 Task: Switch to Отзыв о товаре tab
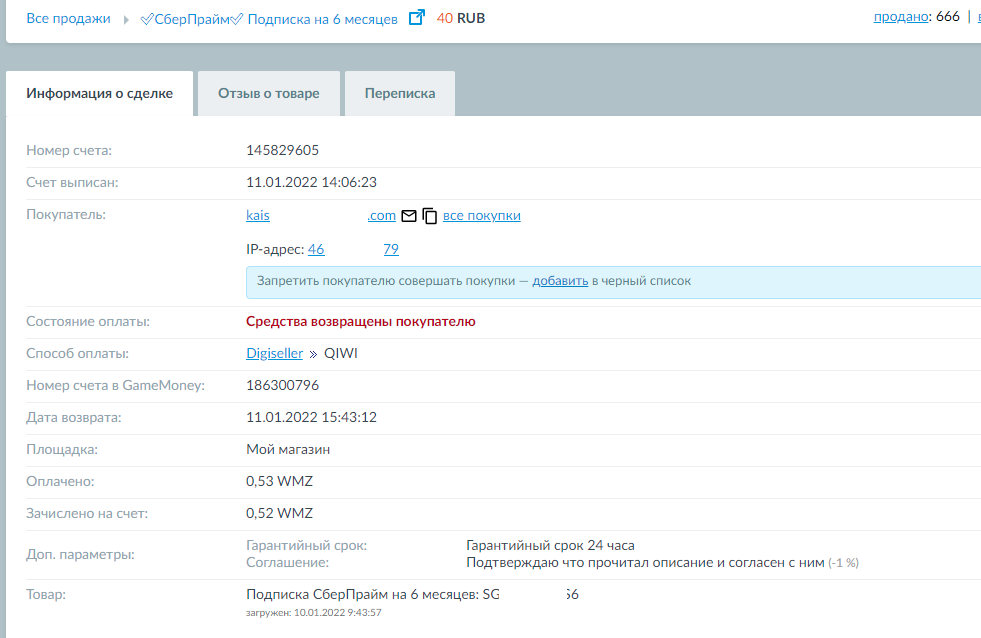coord(268,93)
